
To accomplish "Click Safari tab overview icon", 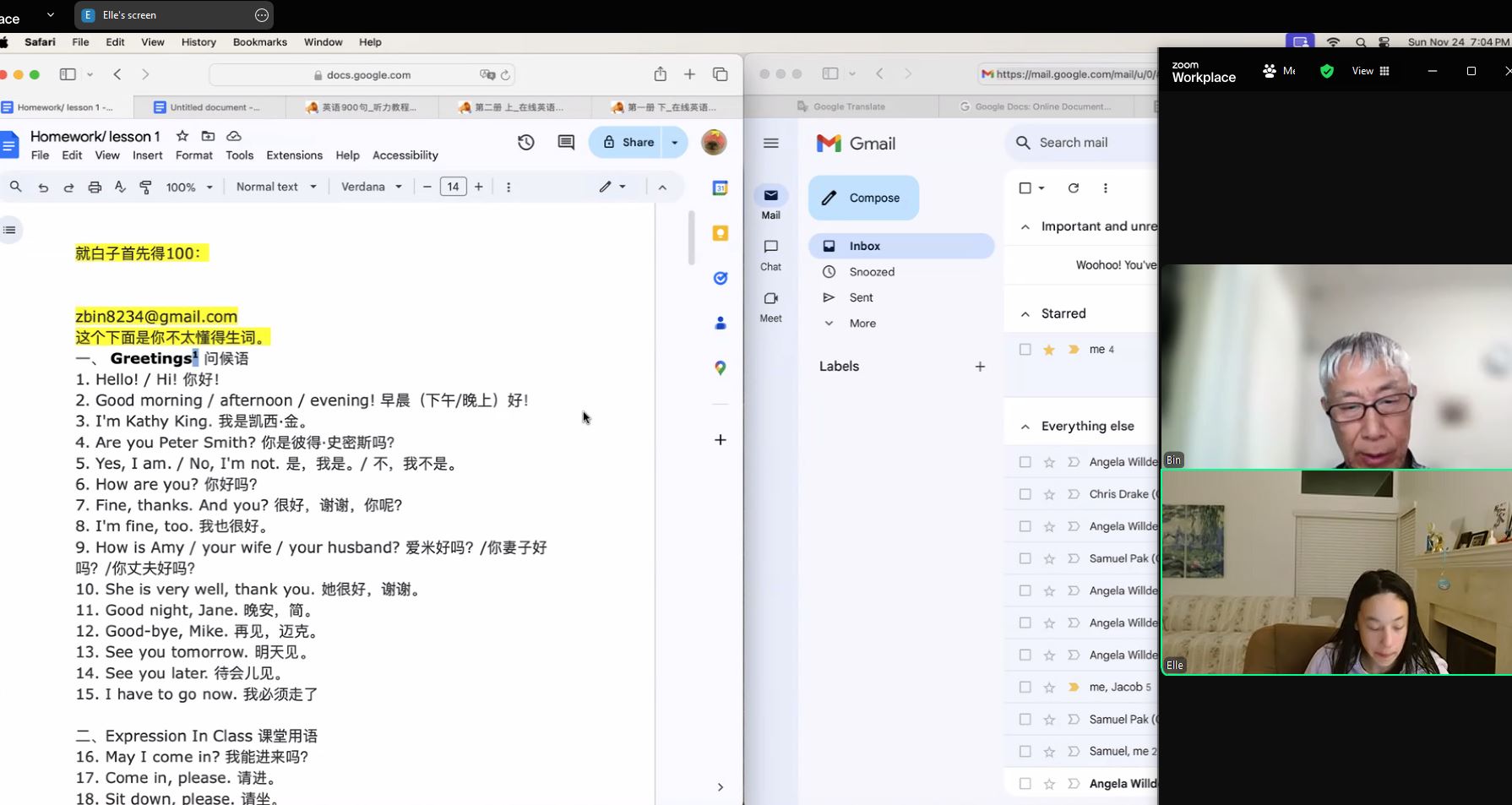I will tap(721, 74).
